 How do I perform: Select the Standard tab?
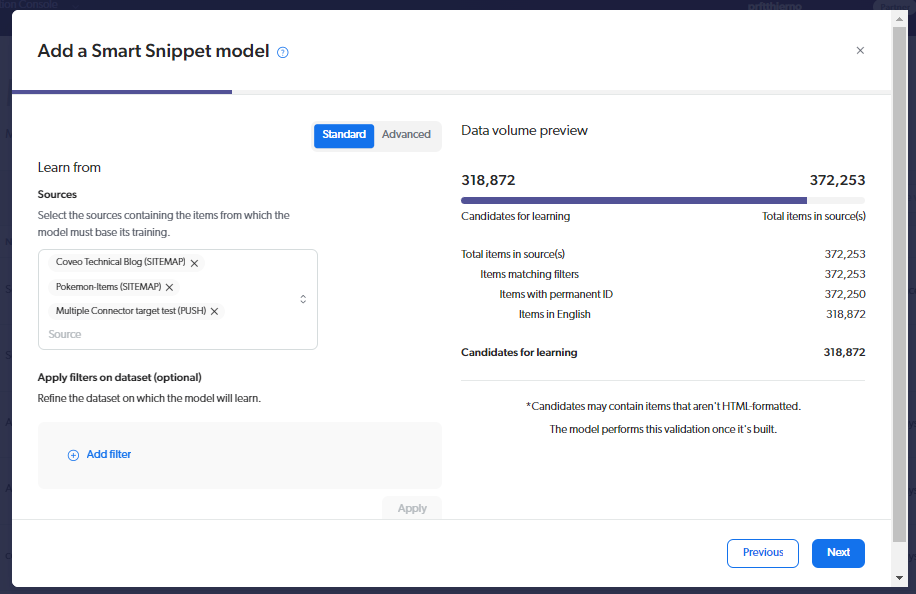click(x=344, y=134)
